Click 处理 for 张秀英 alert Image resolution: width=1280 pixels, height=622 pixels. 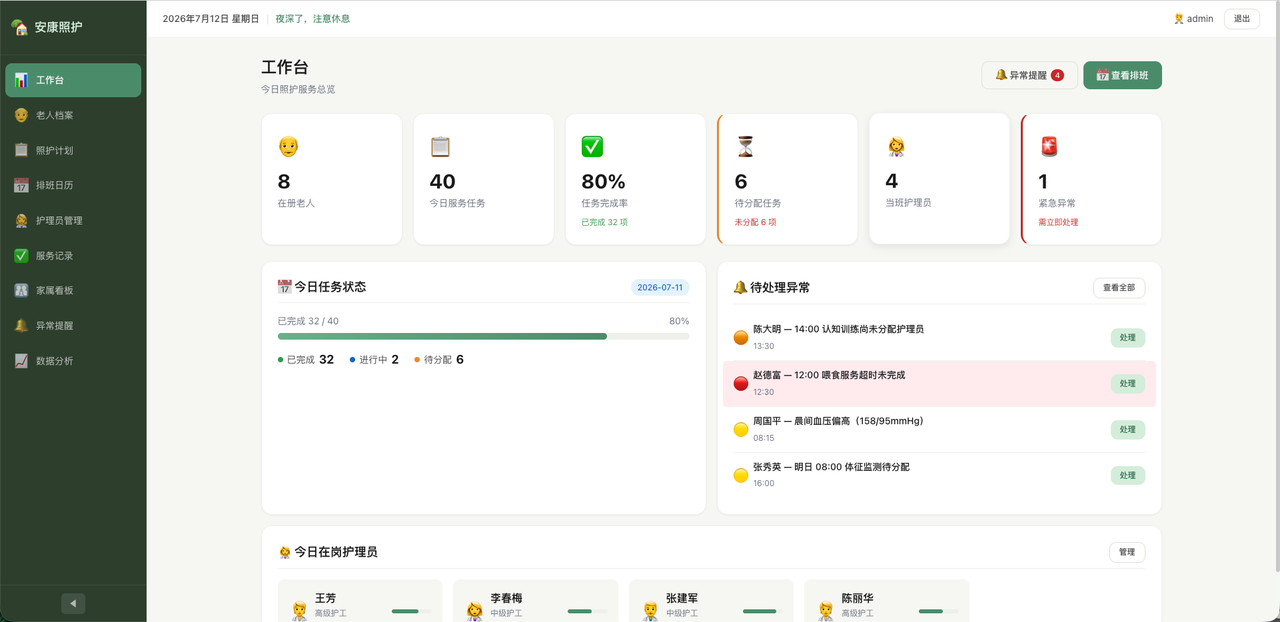click(1128, 476)
